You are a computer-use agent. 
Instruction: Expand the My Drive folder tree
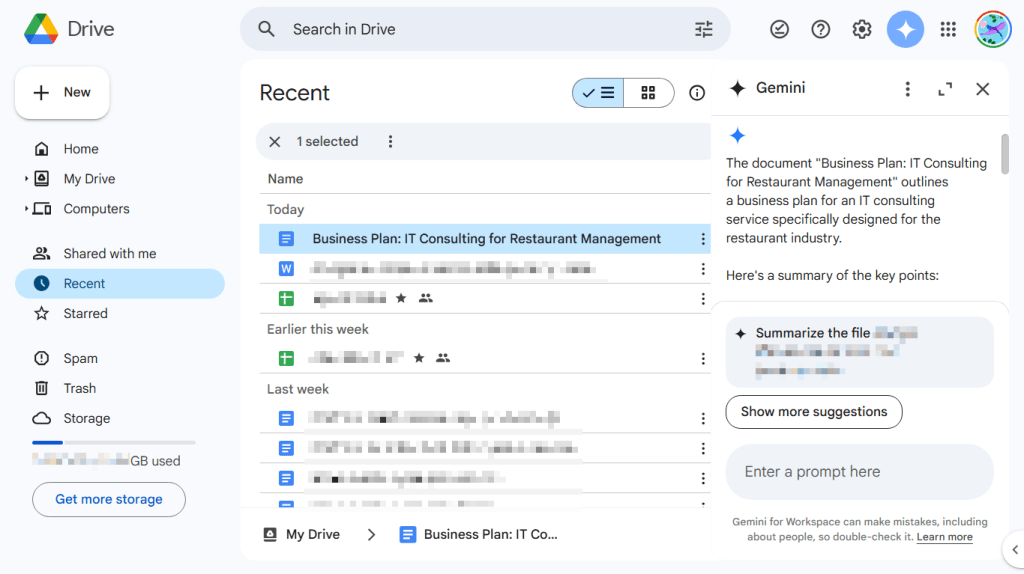tap(27, 179)
